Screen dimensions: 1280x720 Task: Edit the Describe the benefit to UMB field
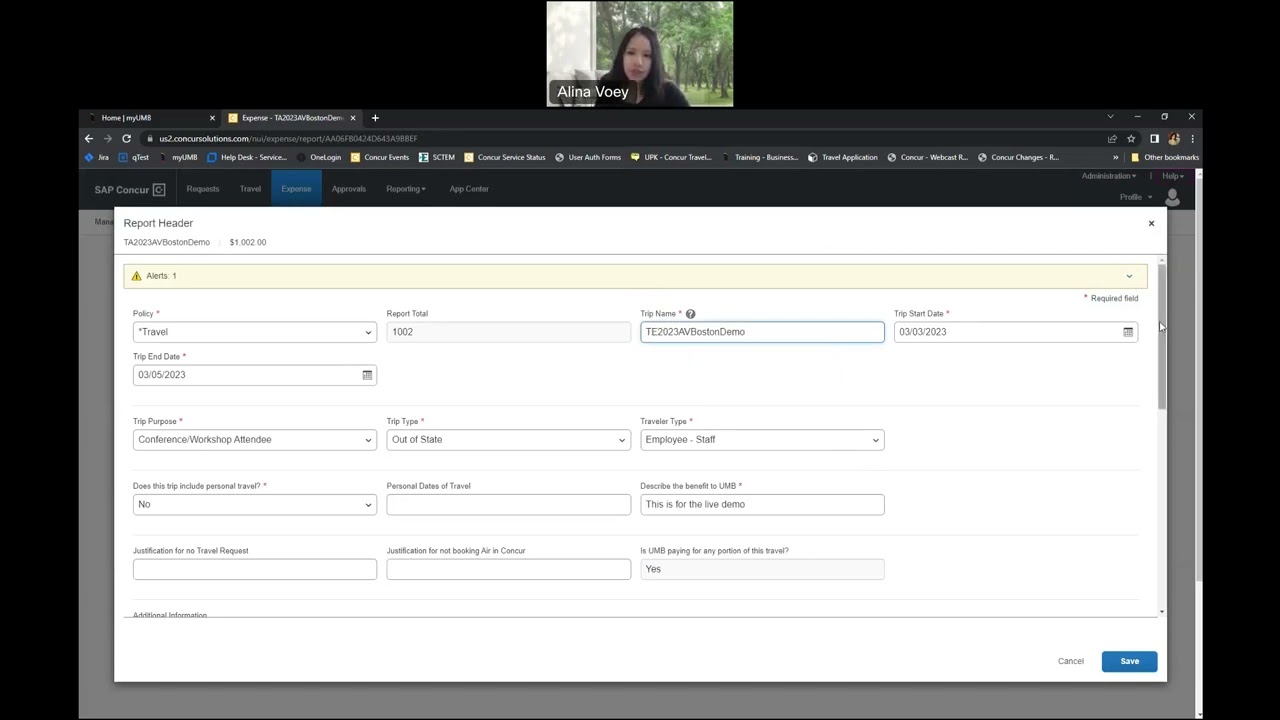762,504
